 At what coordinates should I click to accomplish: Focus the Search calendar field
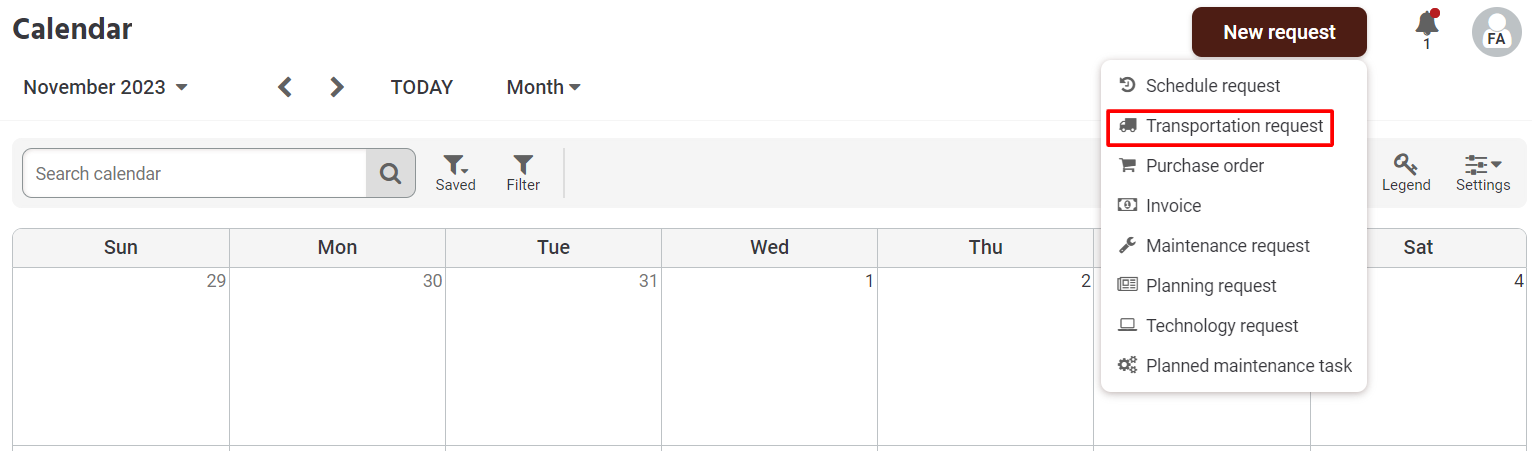(195, 174)
